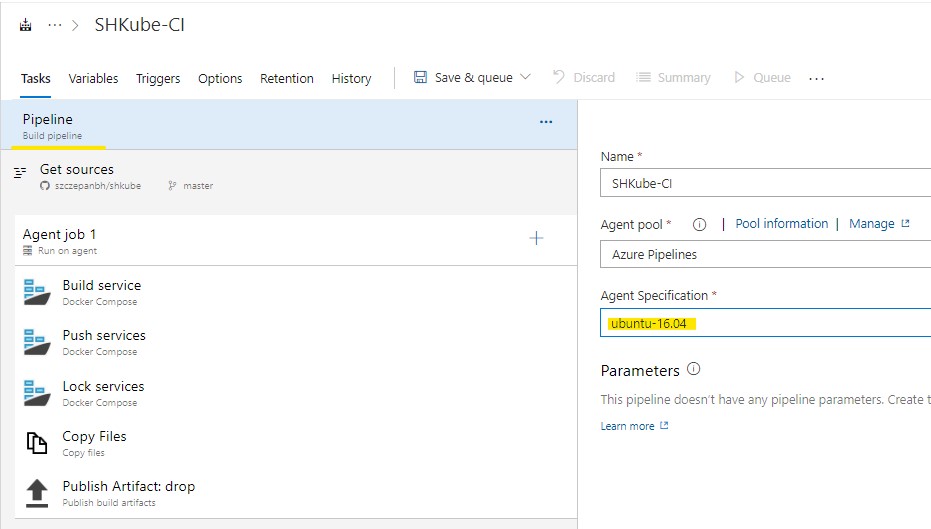Open the Pipeline row ellipsis menu
Screen dimensions: 931x529
pos(546,122)
